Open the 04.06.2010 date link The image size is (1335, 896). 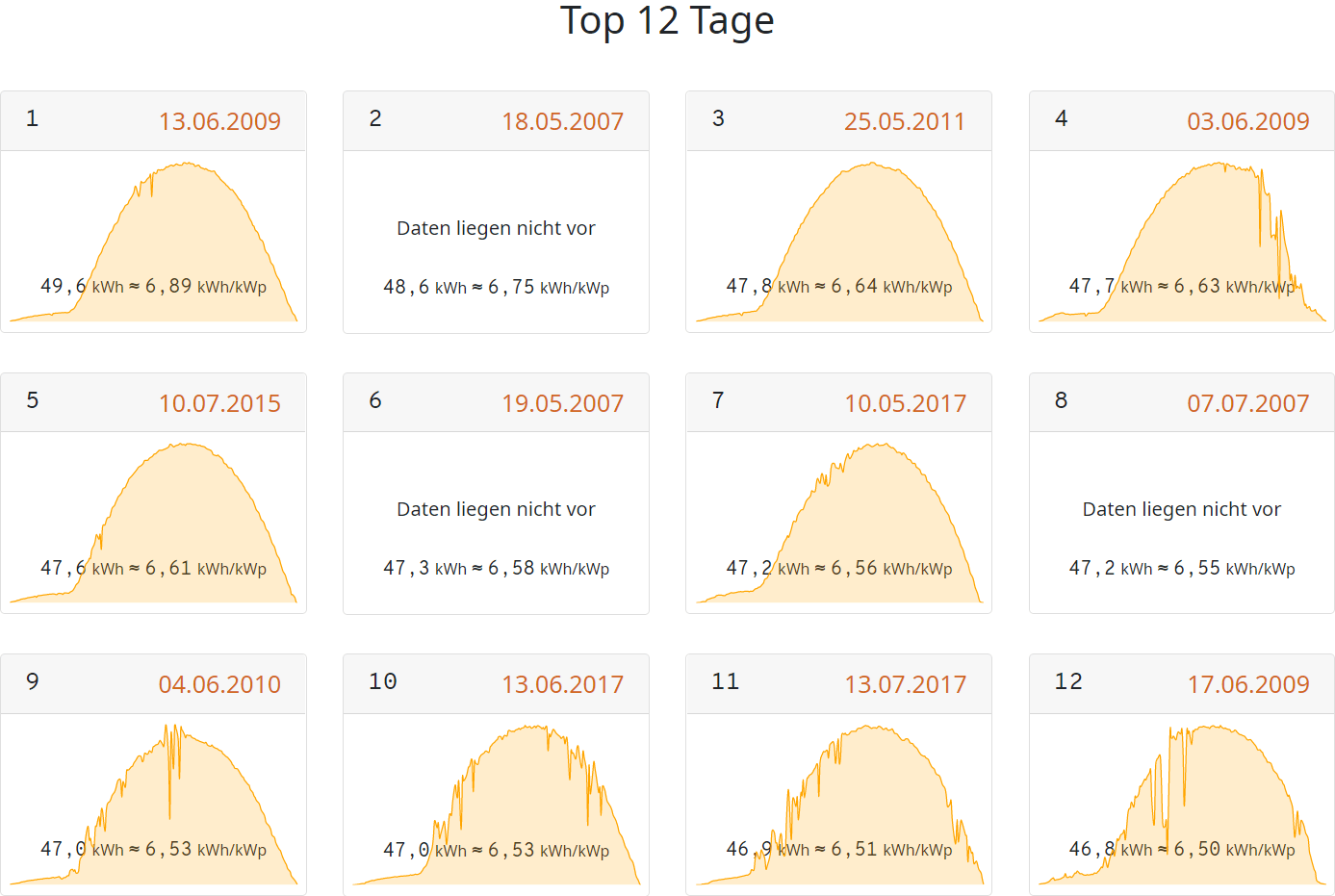point(219,684)
